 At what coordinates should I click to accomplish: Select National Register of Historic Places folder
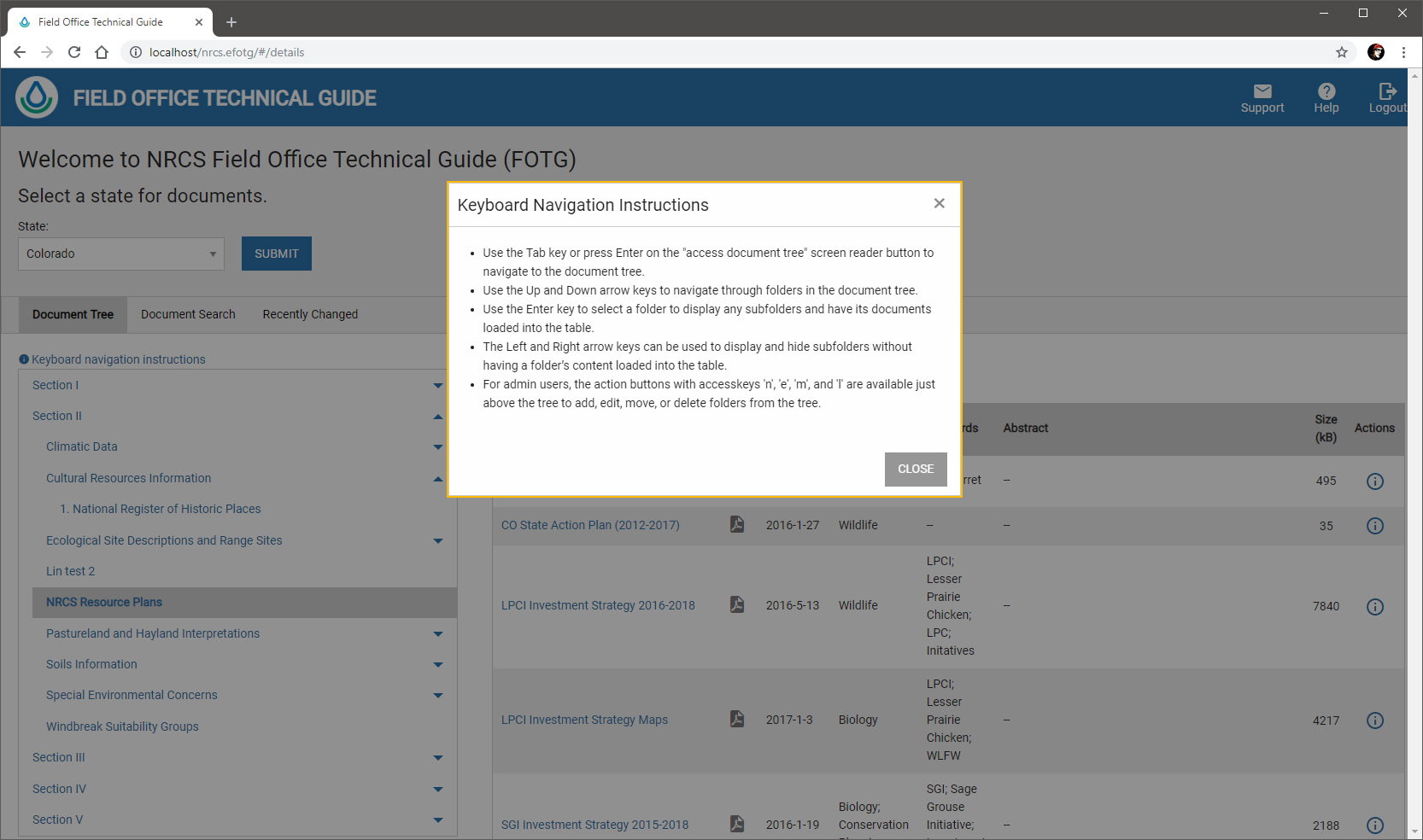[x=161, y=509]
